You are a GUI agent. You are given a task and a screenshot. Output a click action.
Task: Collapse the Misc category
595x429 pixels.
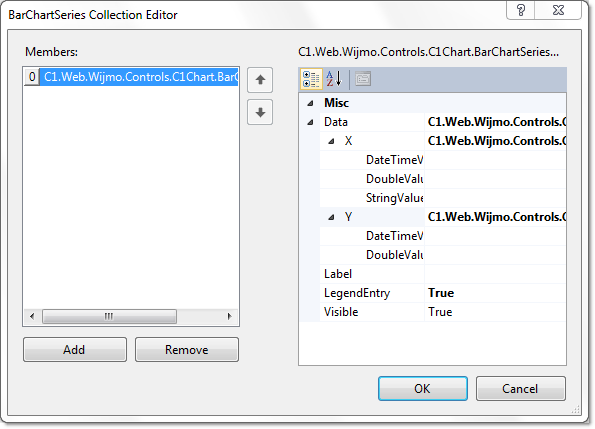click(x=310, y=103)
